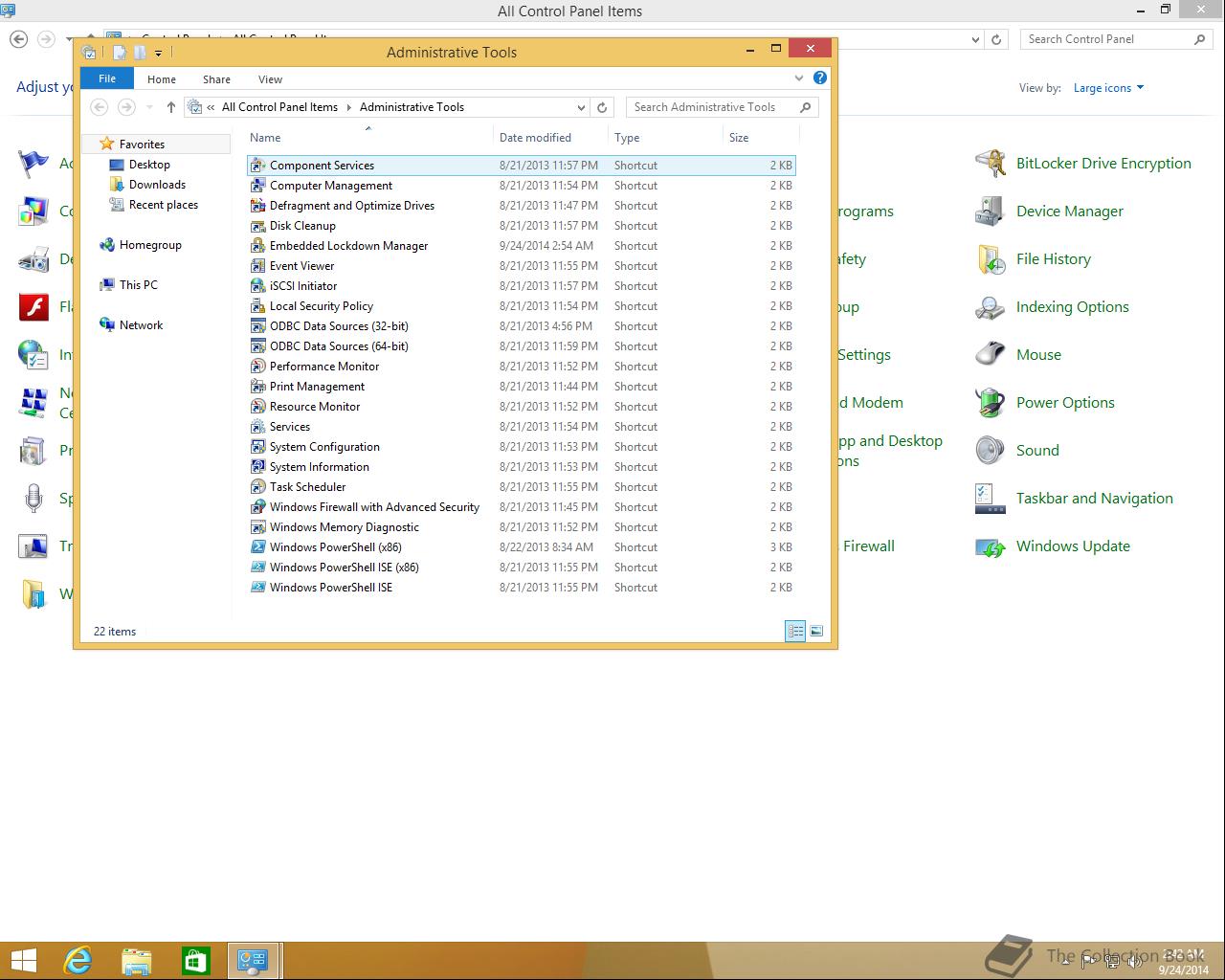Screen dimensions: 1225x980
Task: Open File History icon in Control Panel
Action: pyautogui.click(x=991, y=259)
